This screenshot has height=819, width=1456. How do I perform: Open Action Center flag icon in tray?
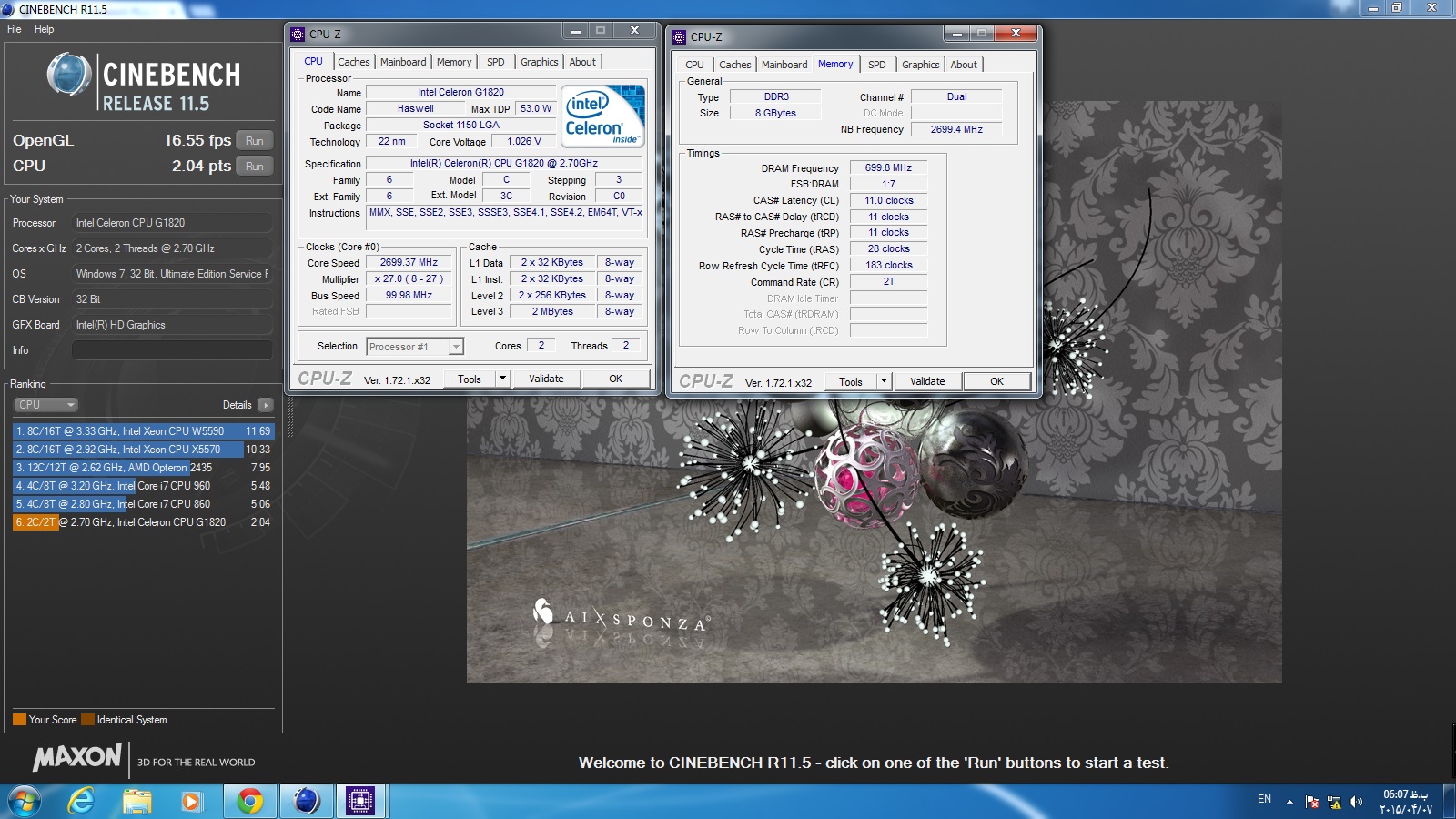coord(1312,802)
